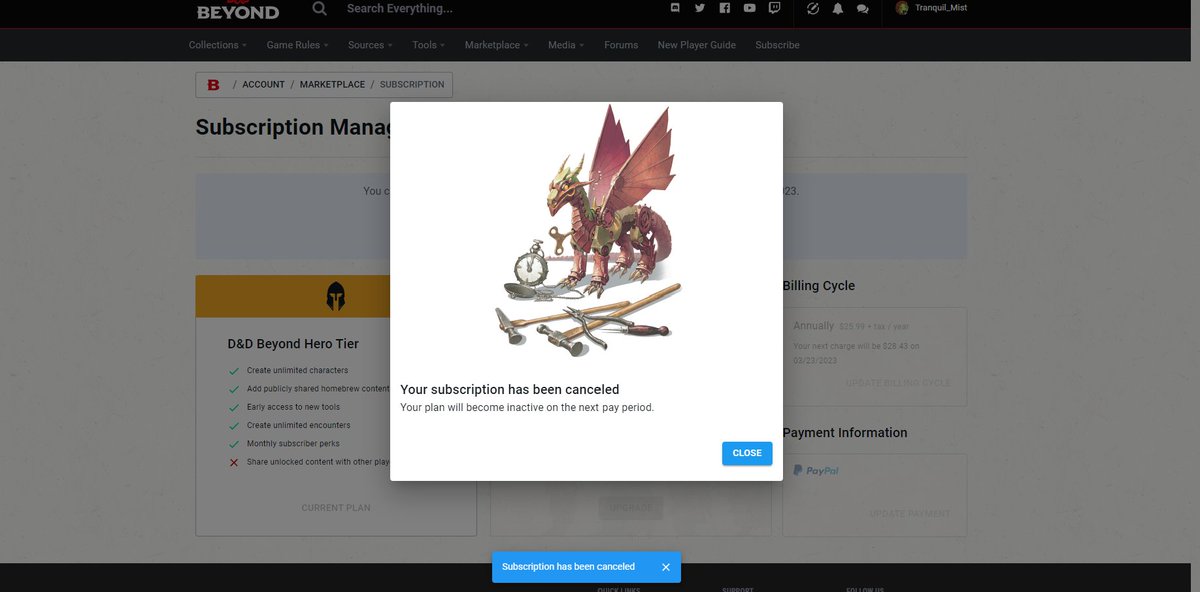This screenshot has height=592, width=1200.
Task: Open the Twitch social link icon
Action: coord(774,8)
